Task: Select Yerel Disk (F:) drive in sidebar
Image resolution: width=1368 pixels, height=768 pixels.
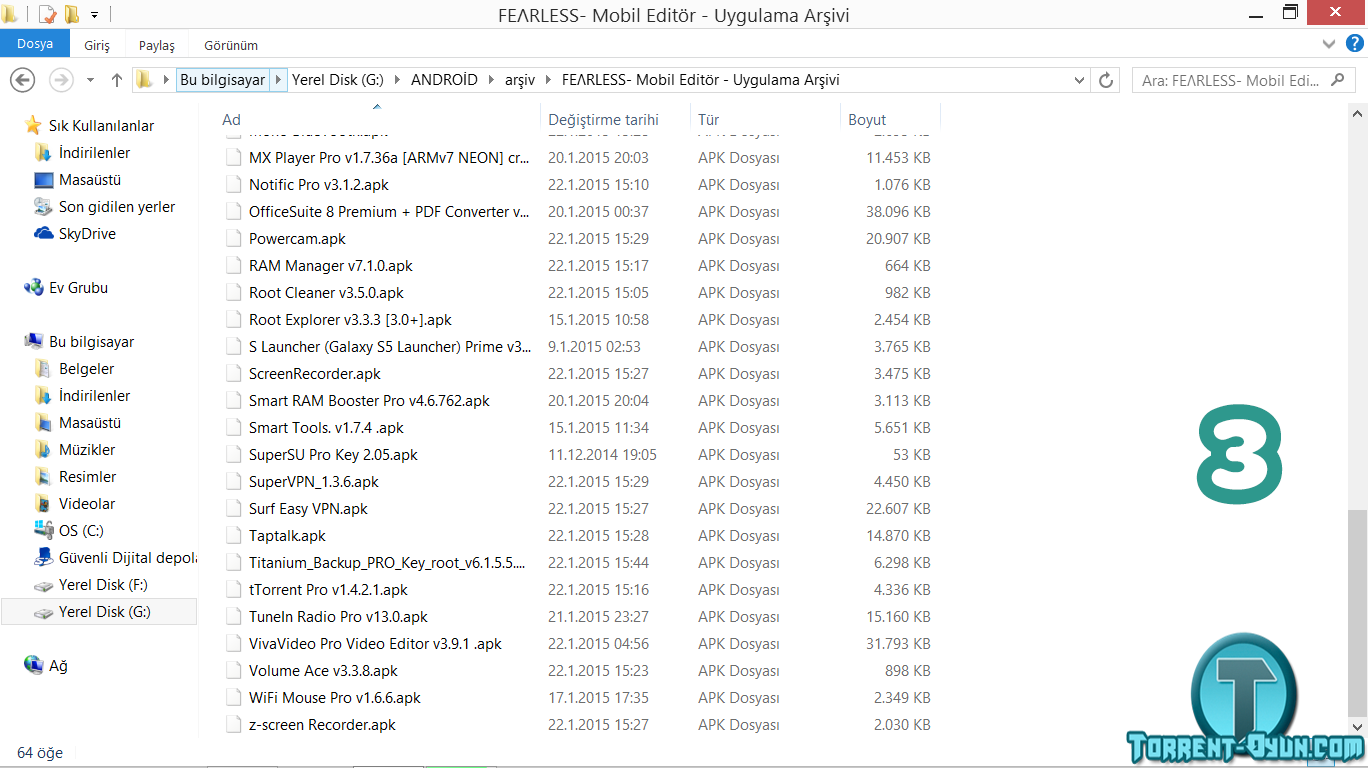Action: tap(103, 585)
